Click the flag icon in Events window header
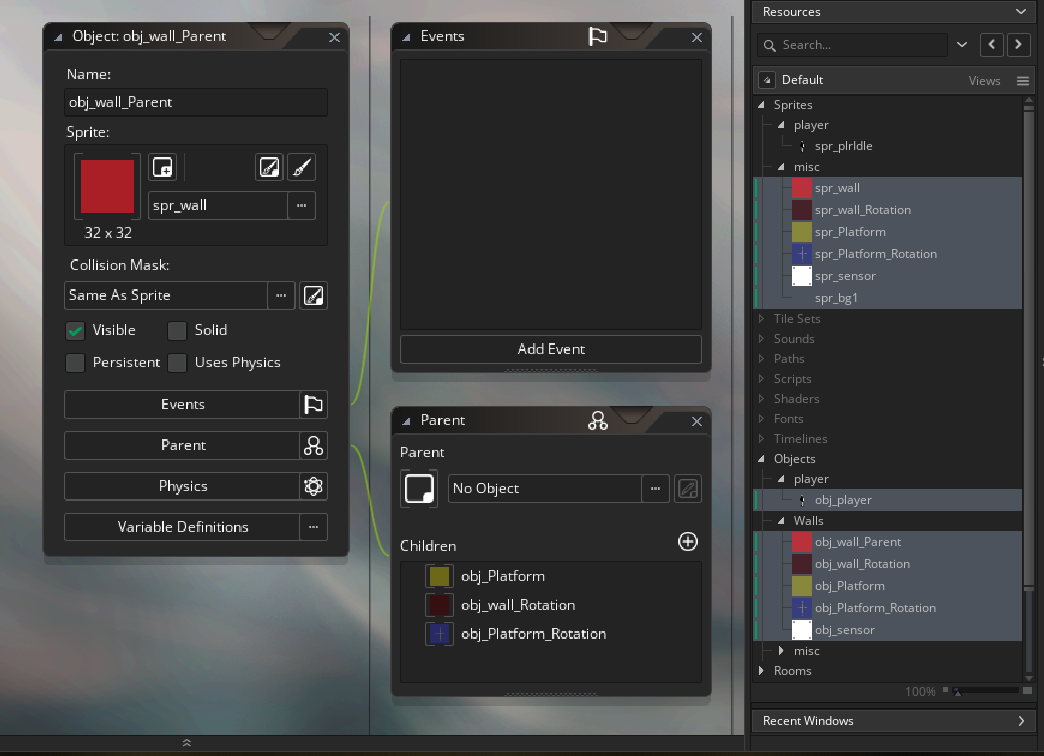This screenshot has width=1044, height=756. click(x=598, y=37)
